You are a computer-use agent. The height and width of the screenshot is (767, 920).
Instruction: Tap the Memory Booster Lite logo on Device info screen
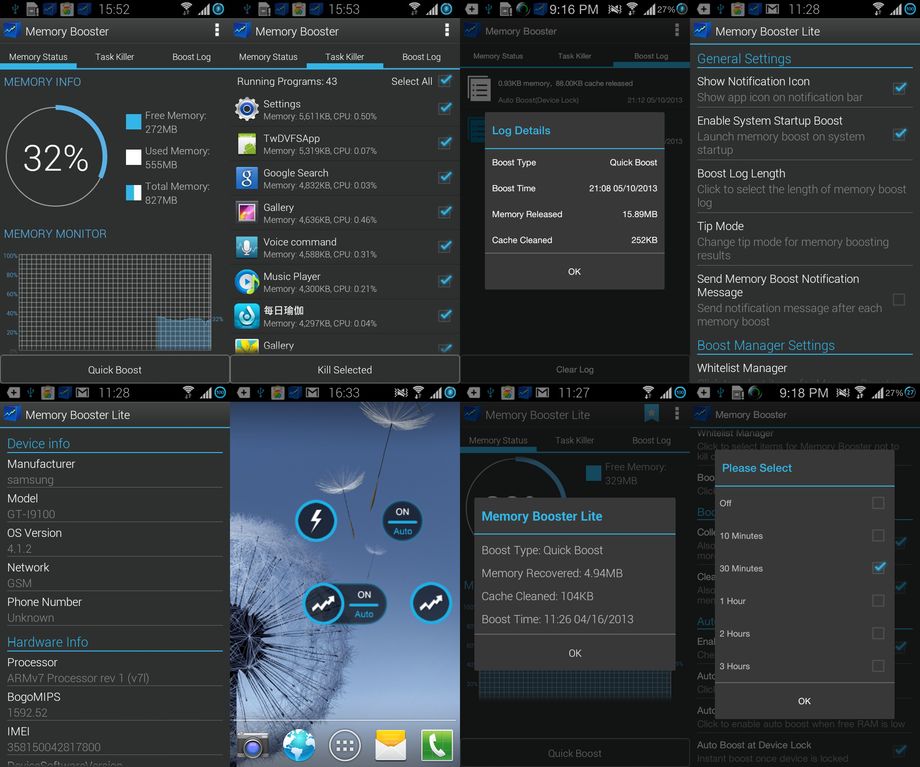(x=11, y=414)
